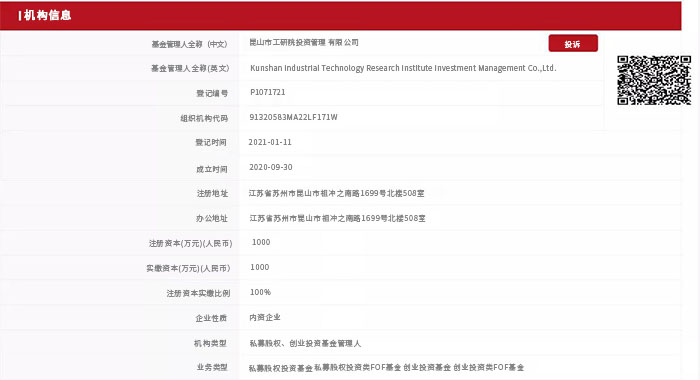
Task: Select the Chinese fund manager name 昆山市工研院投资管理有限公司
Action: pos(304,42)
